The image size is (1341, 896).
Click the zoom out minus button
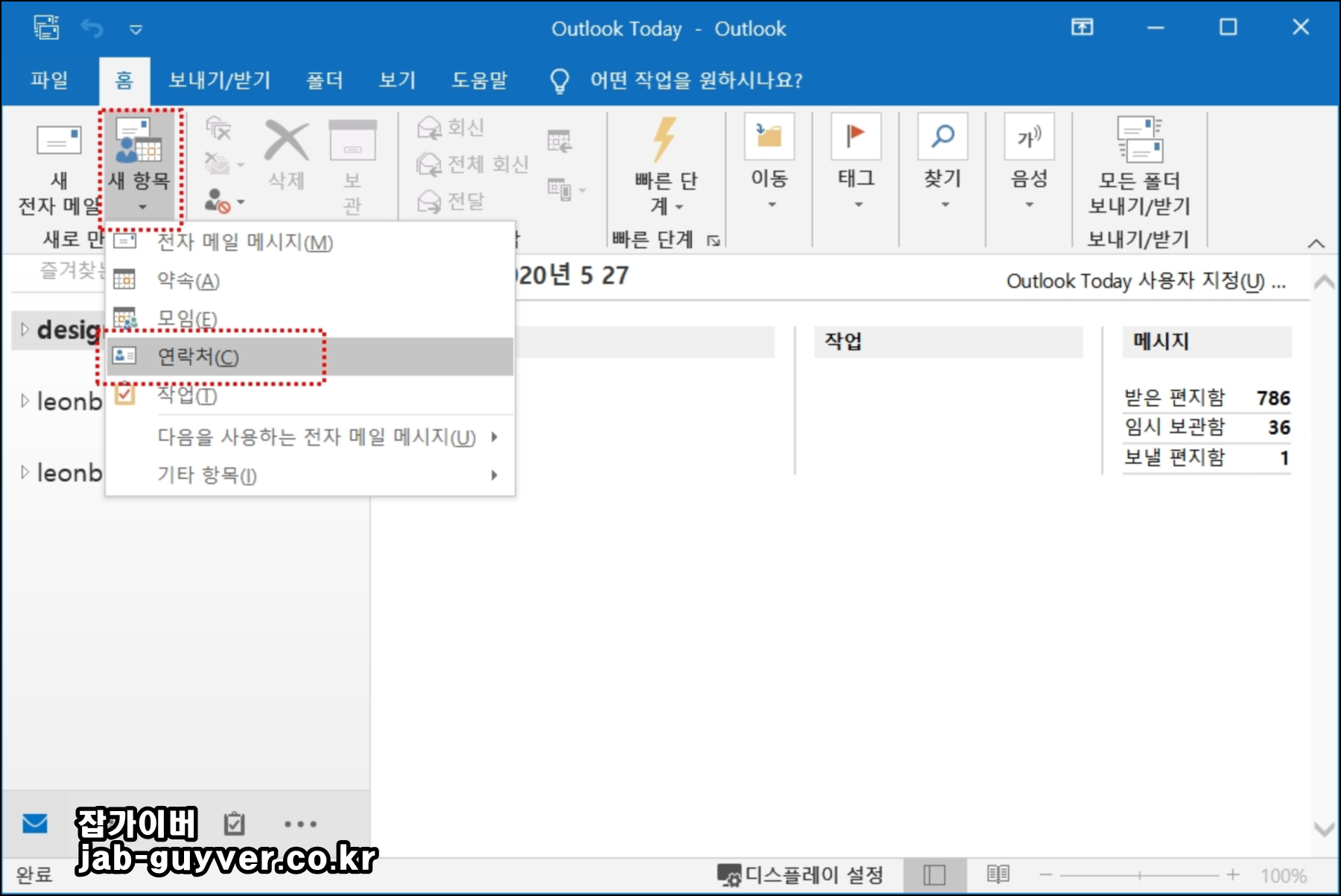(x=1046, y=875)
